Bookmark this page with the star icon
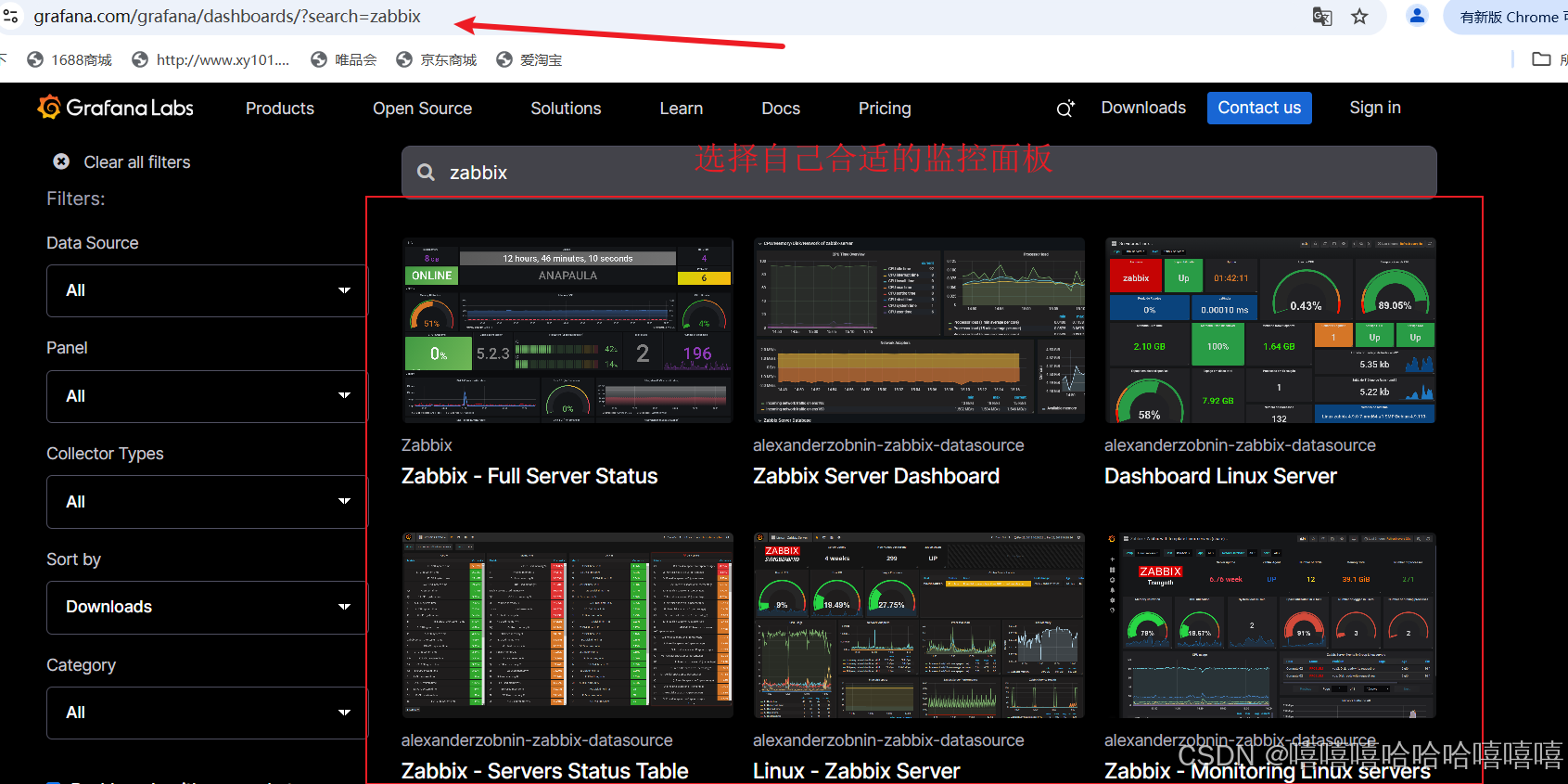This screenshot has width=1568, height=784. (x=1359, y=16)
